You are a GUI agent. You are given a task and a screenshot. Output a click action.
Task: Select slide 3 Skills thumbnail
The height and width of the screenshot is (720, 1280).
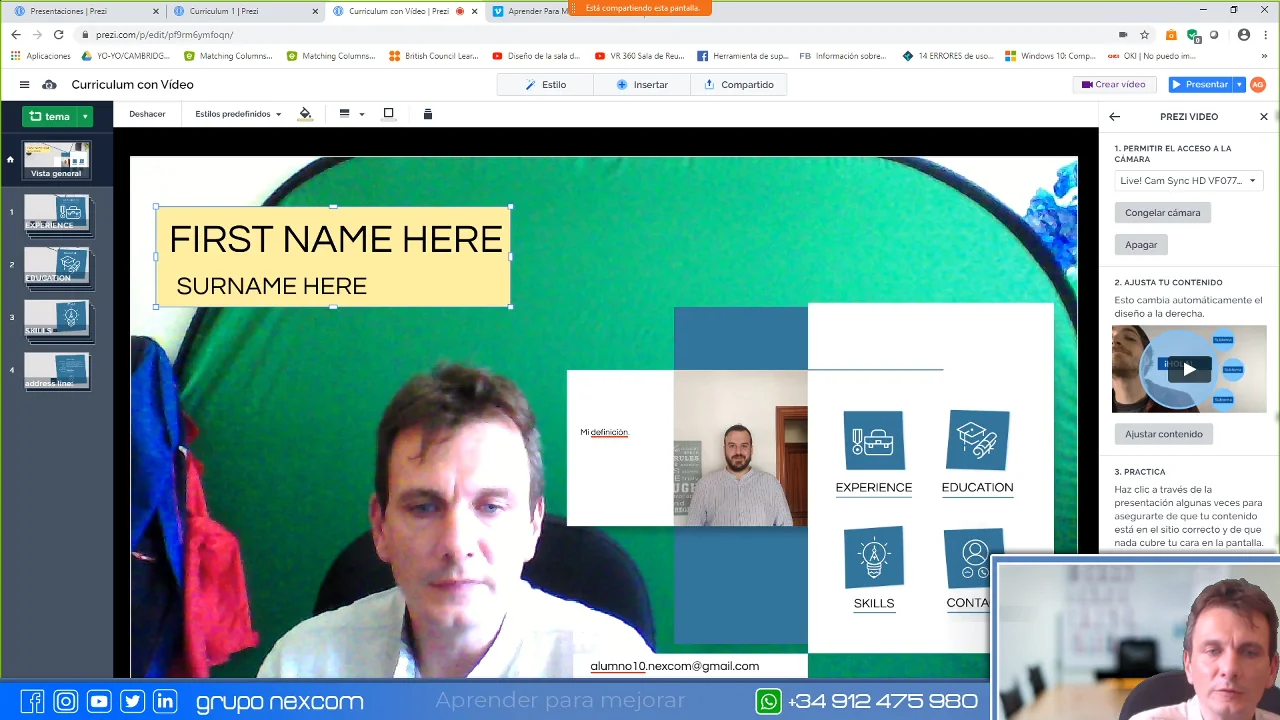pos(57,319)
